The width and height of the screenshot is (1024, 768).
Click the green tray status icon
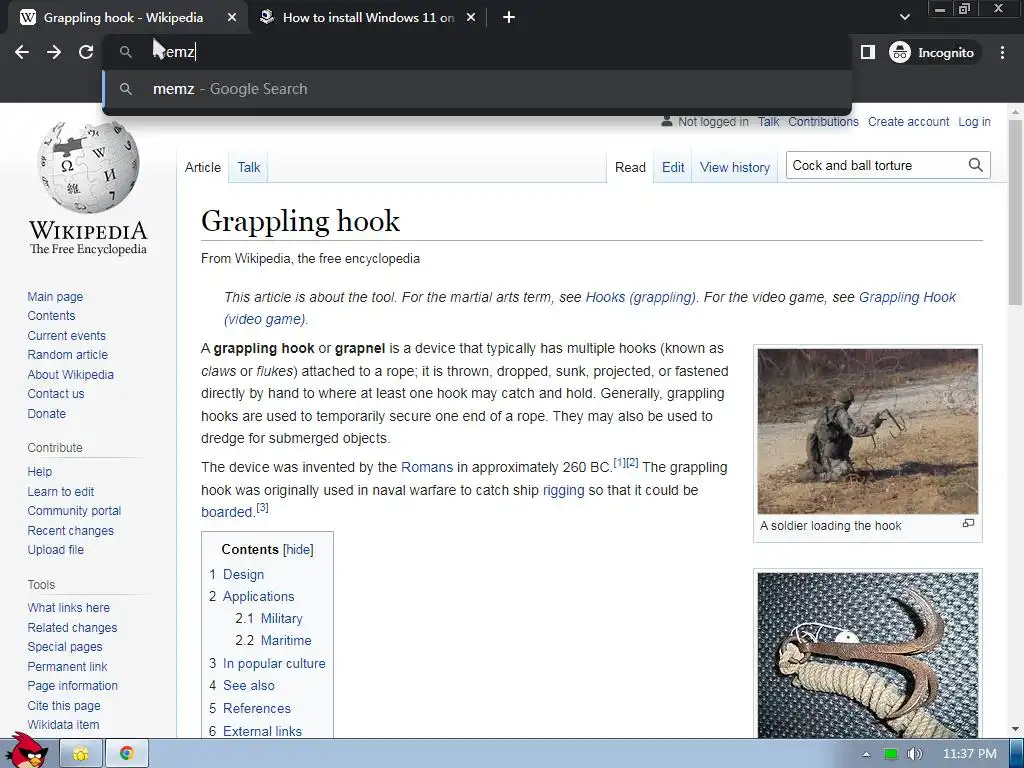[890, 754]
